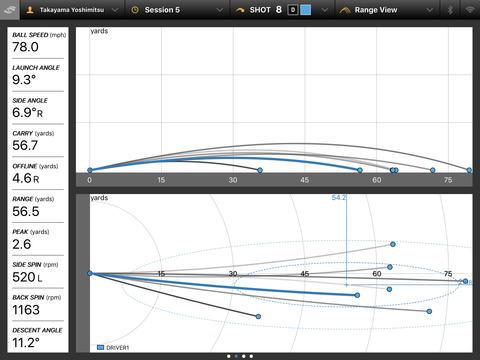Toggle the DRIVER1 legend entry
Image resolution: width=480 pixels, height=360 pixels.
[x=113, y=348]
